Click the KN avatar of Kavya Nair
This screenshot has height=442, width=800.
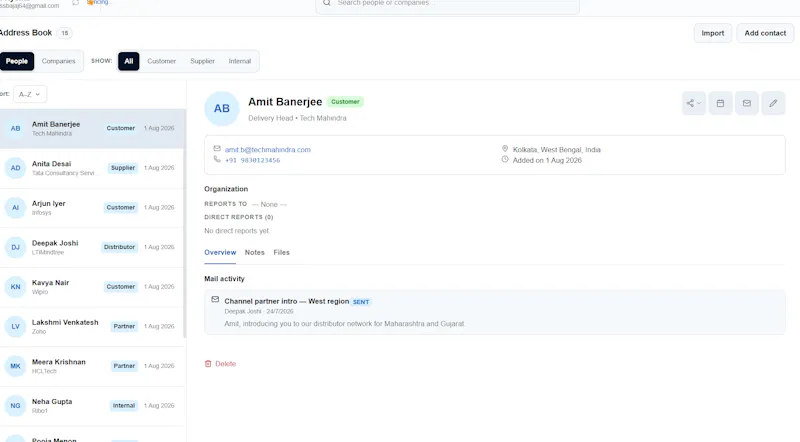(15, 287)
